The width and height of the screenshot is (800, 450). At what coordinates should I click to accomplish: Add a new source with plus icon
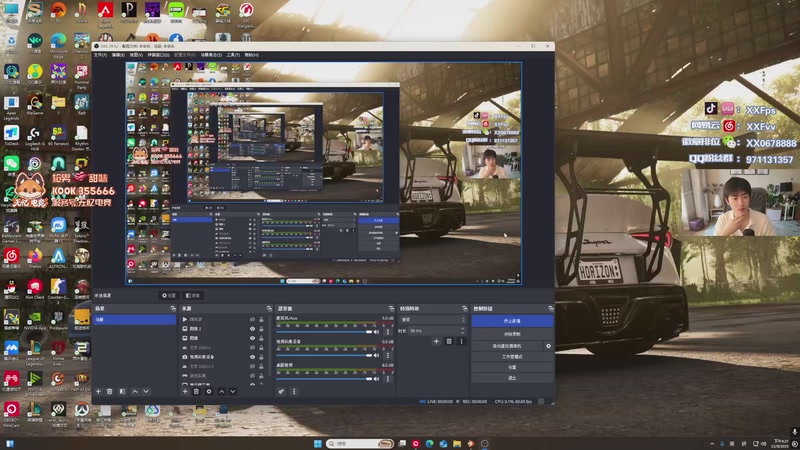pos(185,391)
